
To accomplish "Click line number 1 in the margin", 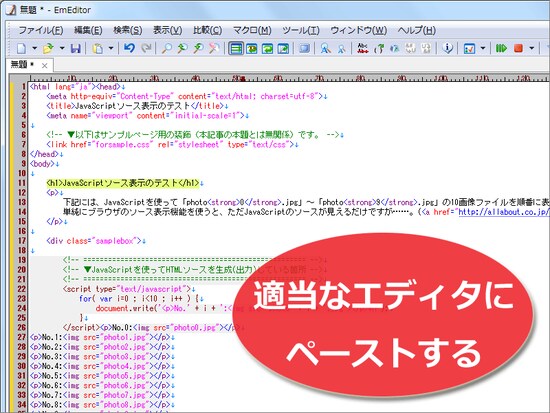I will (x=24, y=87).
